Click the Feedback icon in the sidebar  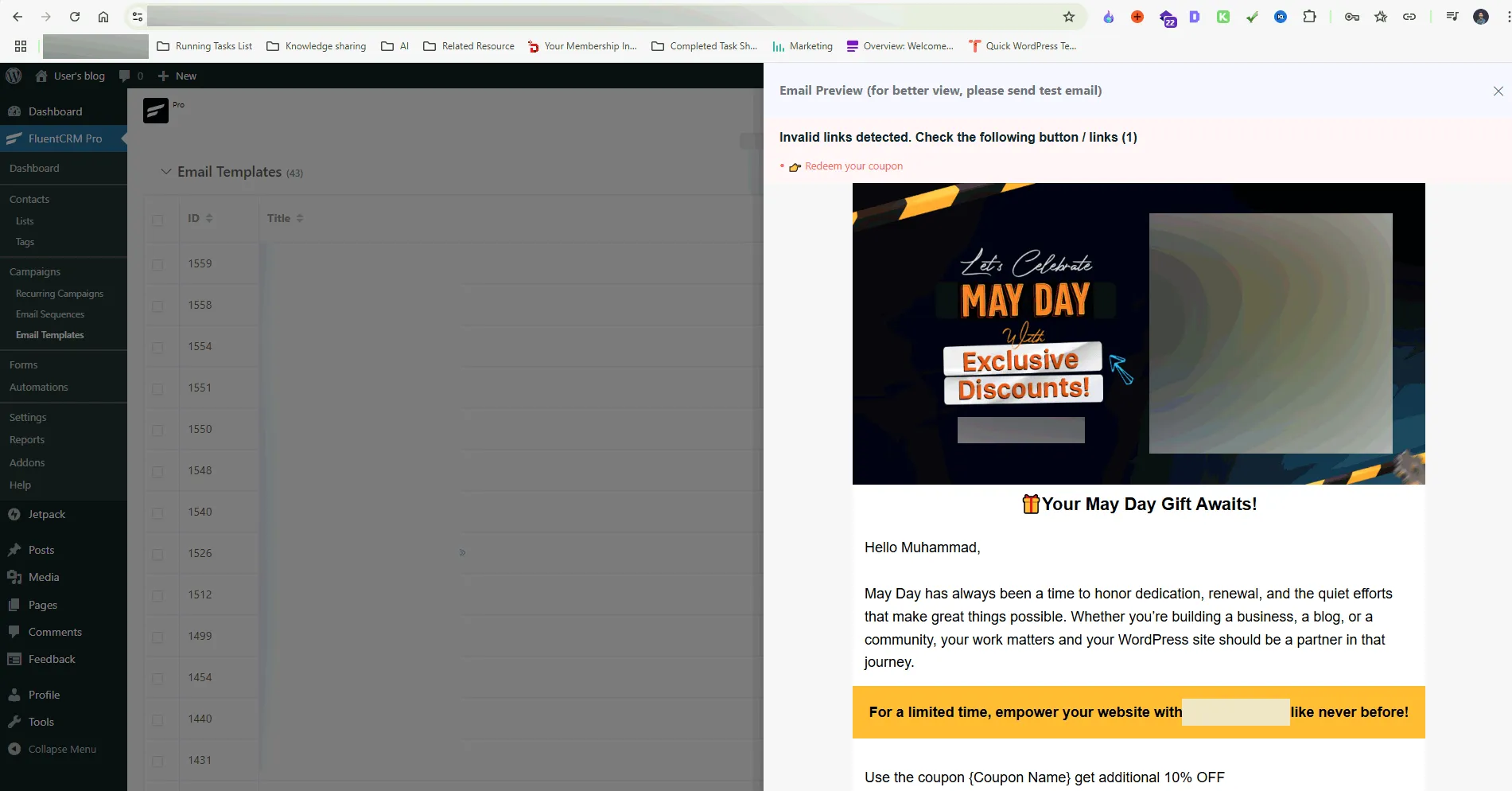click(x=13, y=659)
